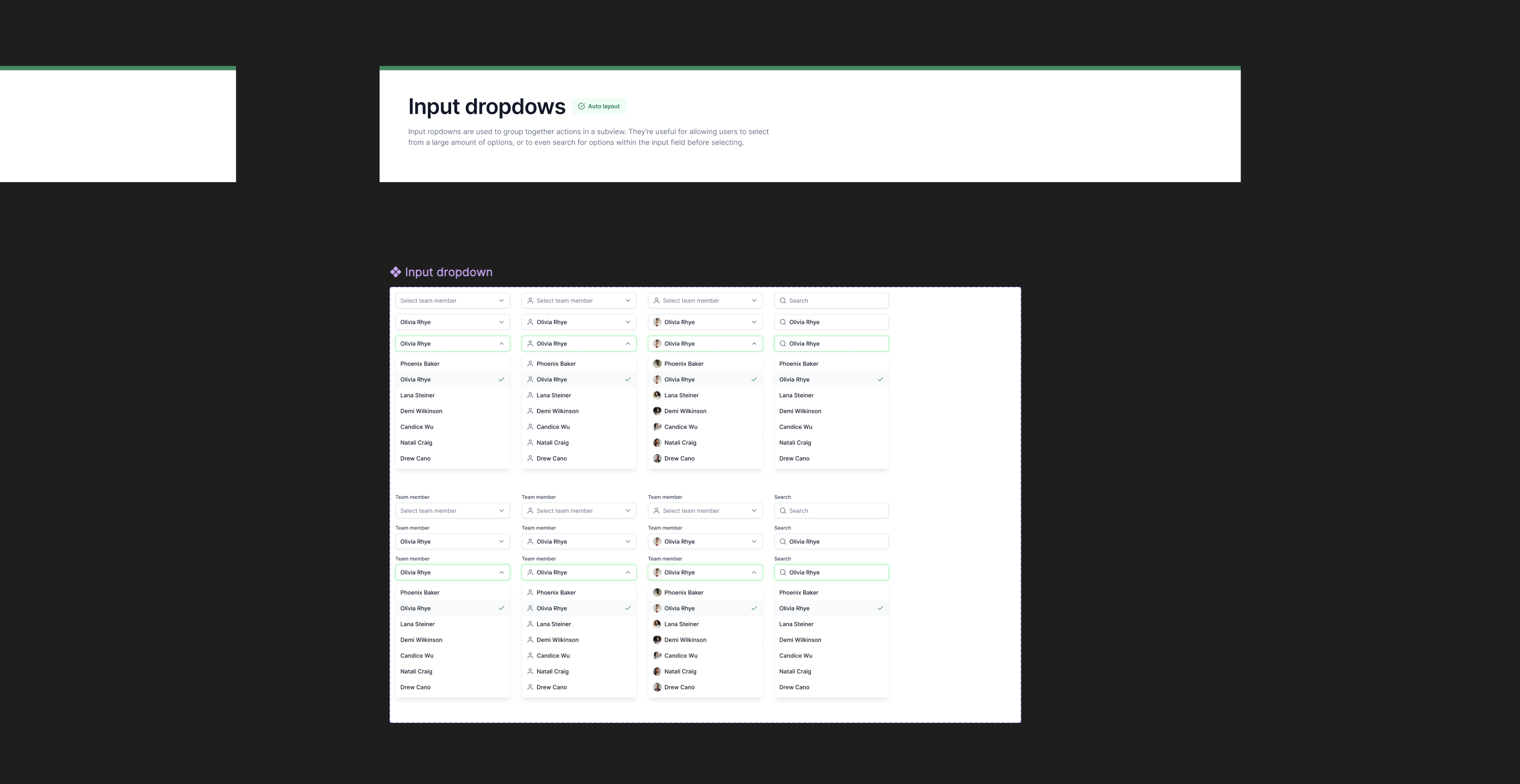The width and height of the screenshot is (1520, 784).
Task: Click the user icon beside Lana Steiner in the unlabeled list
Action: tap(530, 395)
